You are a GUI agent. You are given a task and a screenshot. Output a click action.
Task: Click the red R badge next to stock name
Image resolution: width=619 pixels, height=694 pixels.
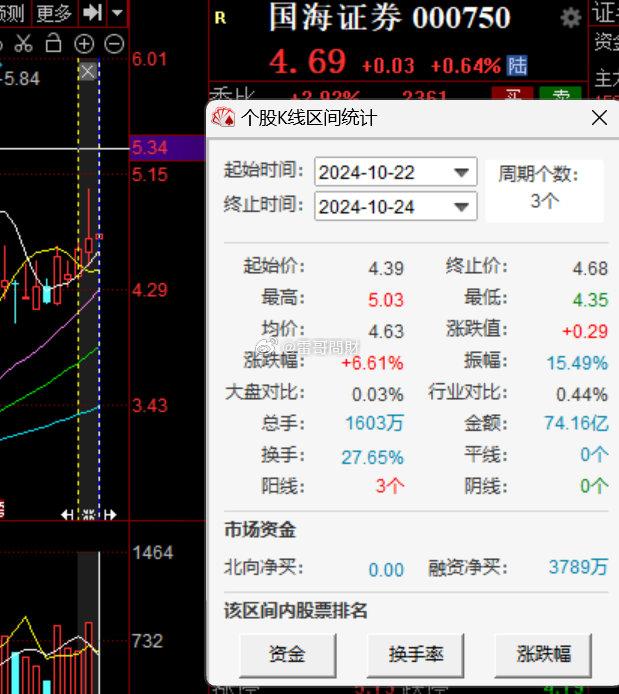[220, 18]
